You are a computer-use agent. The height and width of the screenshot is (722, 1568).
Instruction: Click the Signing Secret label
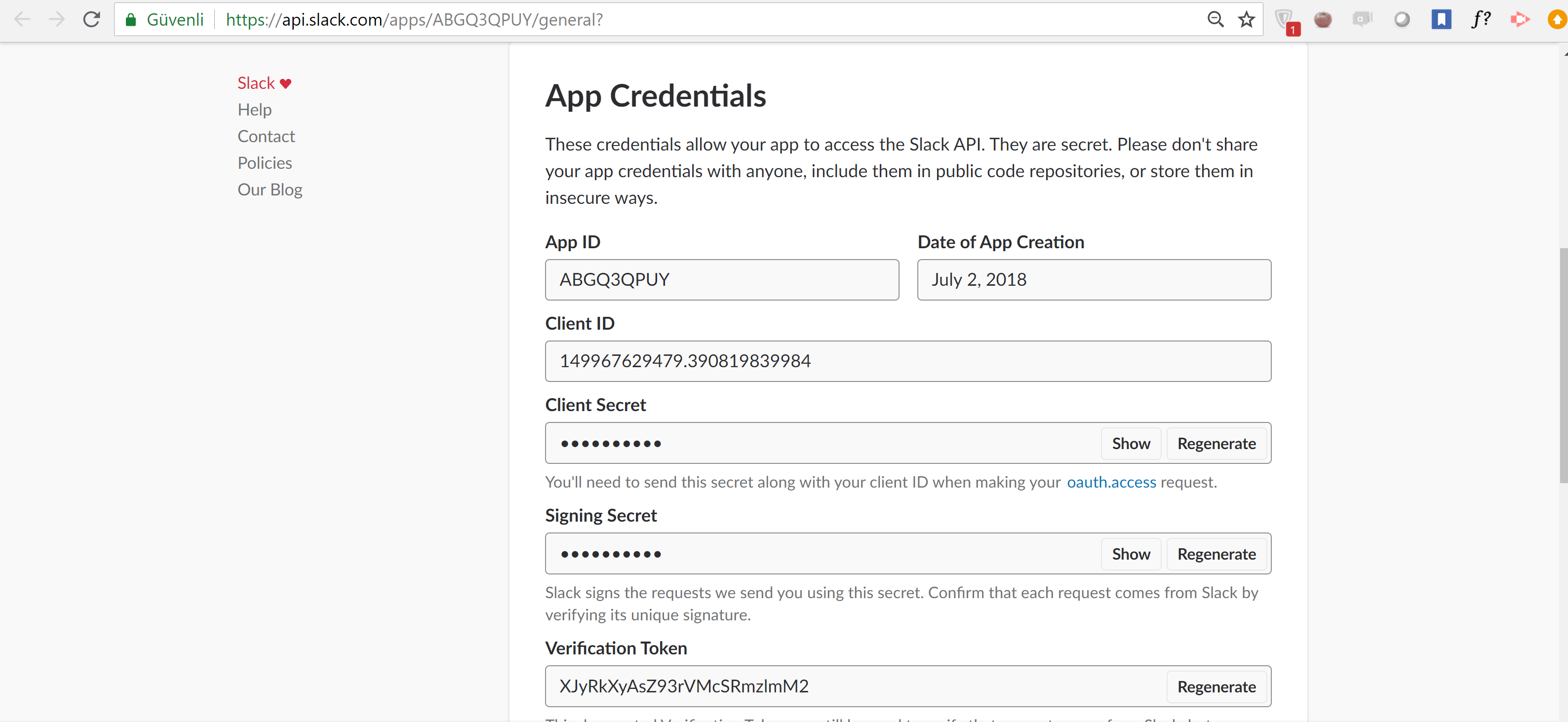coord(601,516)
